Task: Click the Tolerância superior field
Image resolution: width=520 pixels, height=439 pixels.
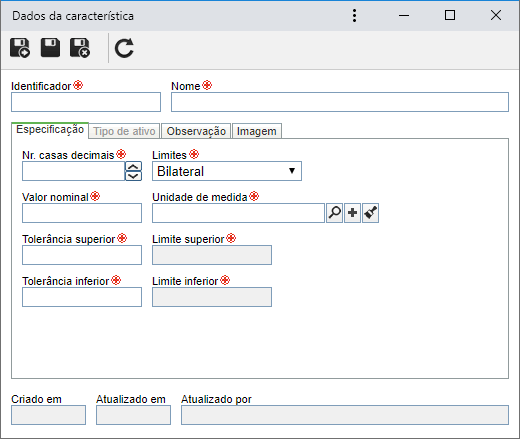Action: coord(82,255)
